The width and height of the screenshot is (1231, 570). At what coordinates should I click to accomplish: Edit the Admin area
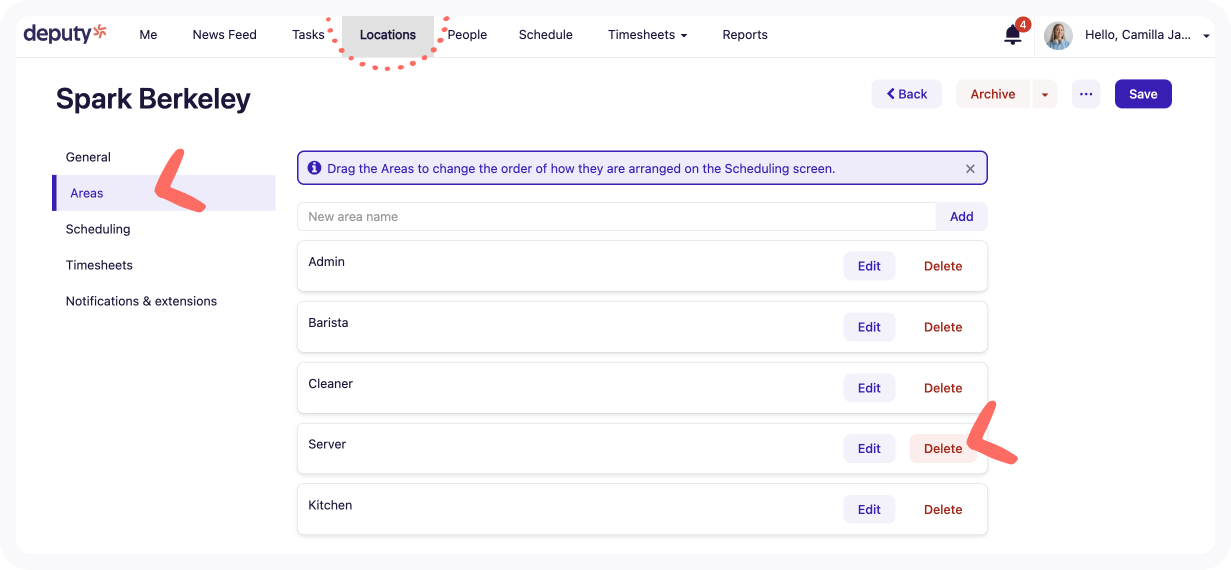pos(869,266)
